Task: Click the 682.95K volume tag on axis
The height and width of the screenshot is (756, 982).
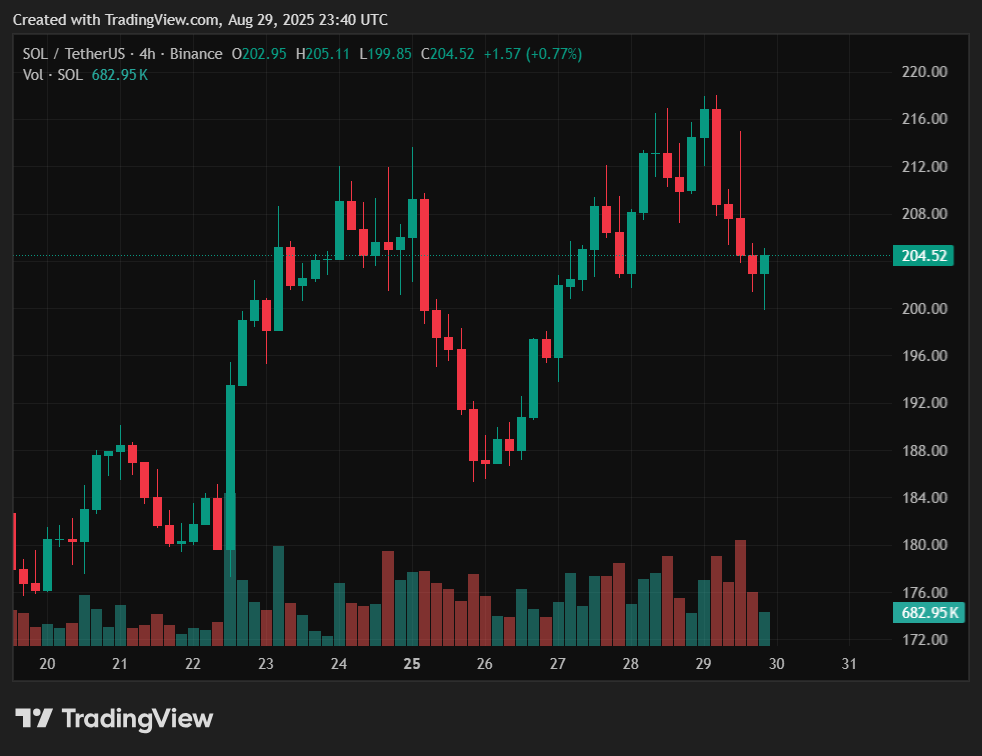Action: (923, 613)
